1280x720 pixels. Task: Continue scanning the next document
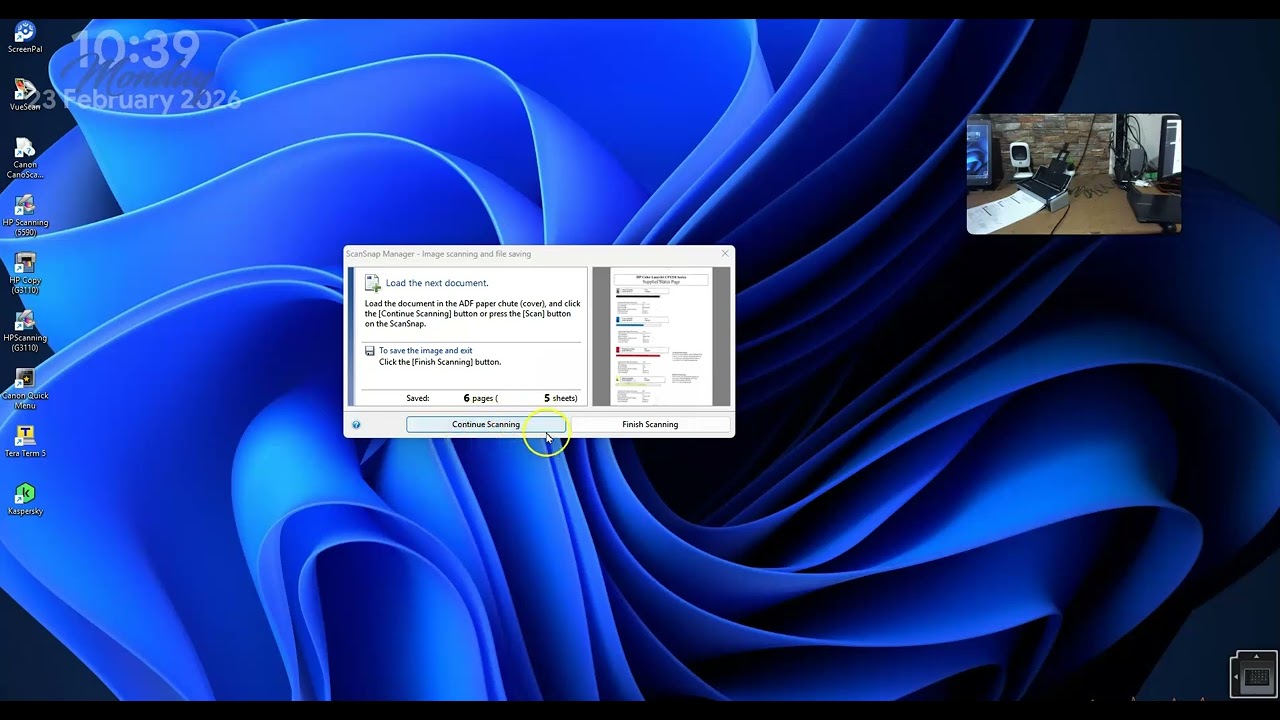click(486, 425)
